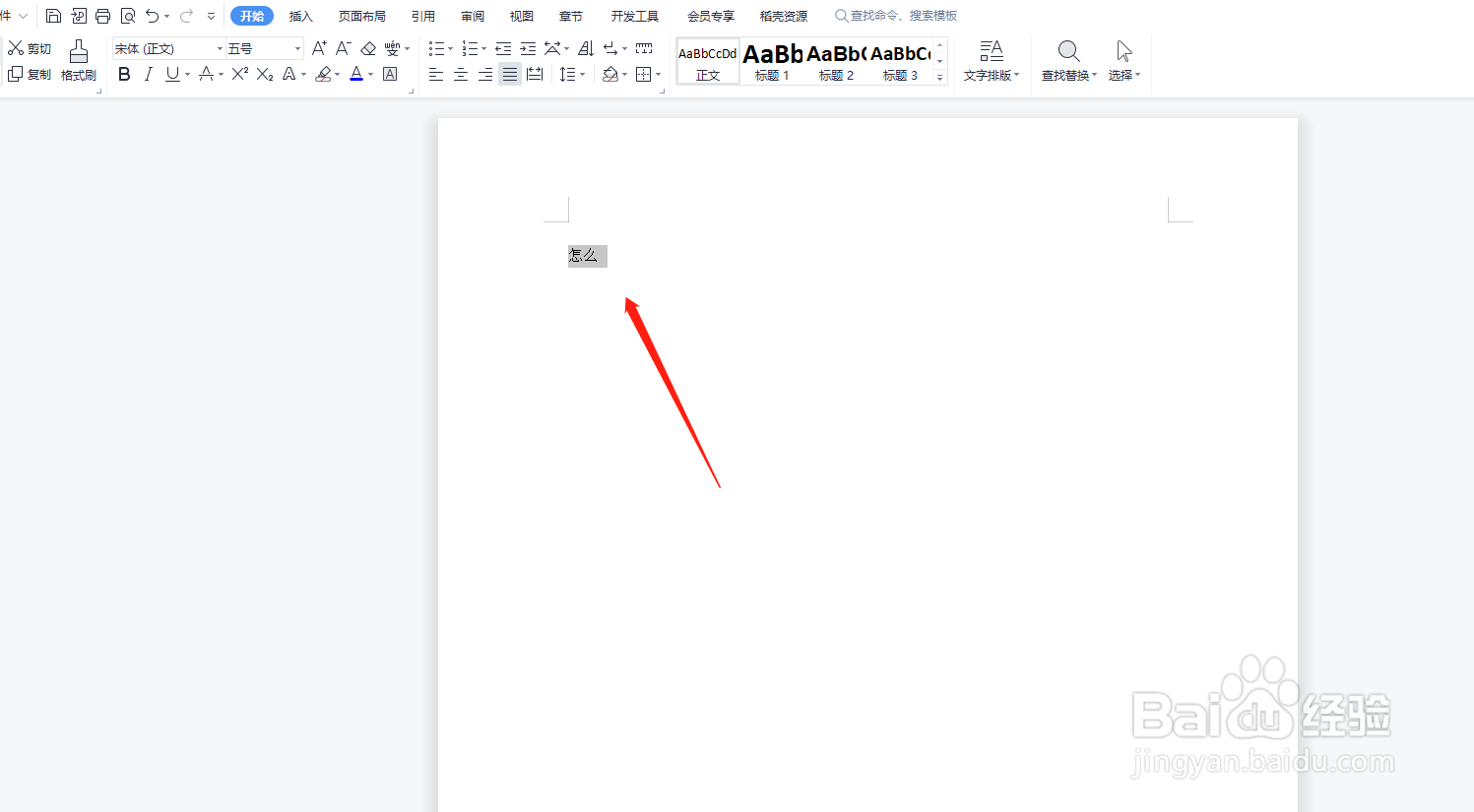The height and width of the screenshot is (812, 1474).
Task: Copy the selected text (复制)
Action: (30, 75)
